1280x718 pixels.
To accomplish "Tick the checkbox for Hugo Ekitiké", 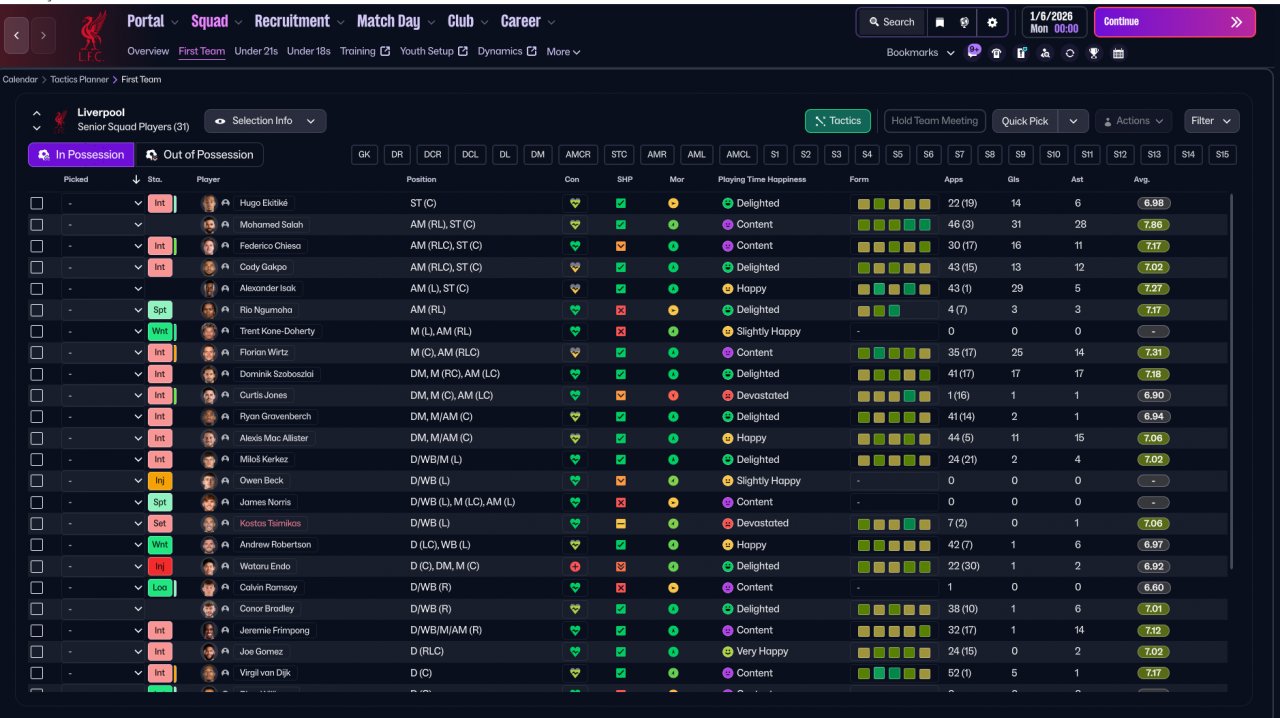I will tap(37, 203).
